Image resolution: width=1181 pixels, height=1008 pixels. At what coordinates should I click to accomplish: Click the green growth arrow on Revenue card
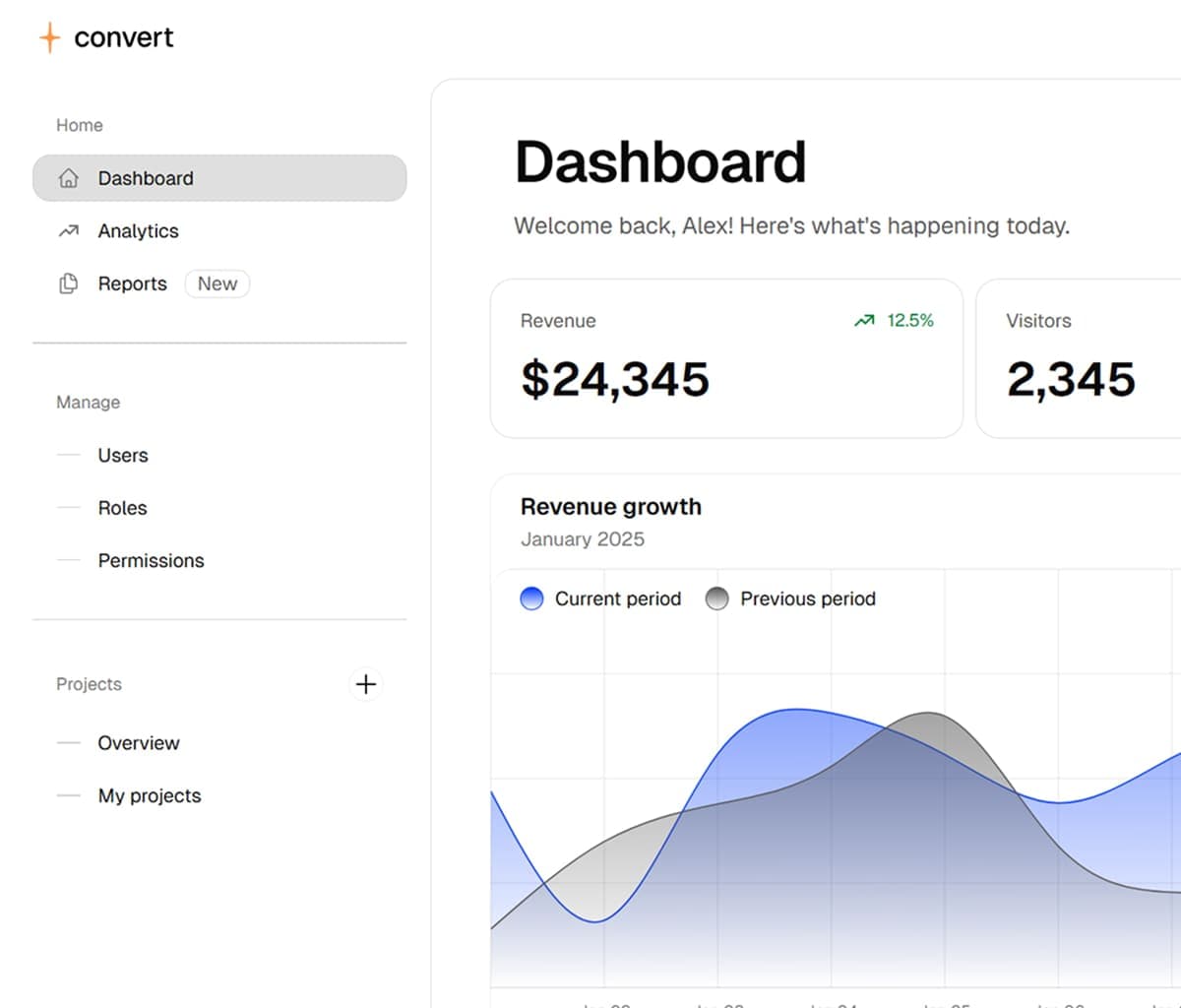[864, 320]
